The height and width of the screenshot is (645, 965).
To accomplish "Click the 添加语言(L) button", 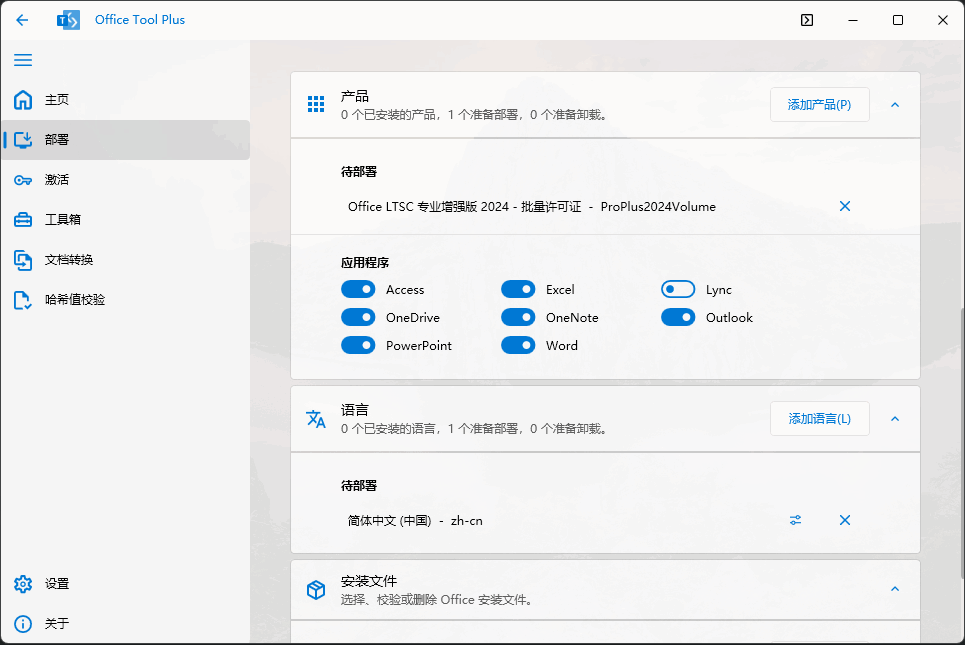I will (819, 419).
